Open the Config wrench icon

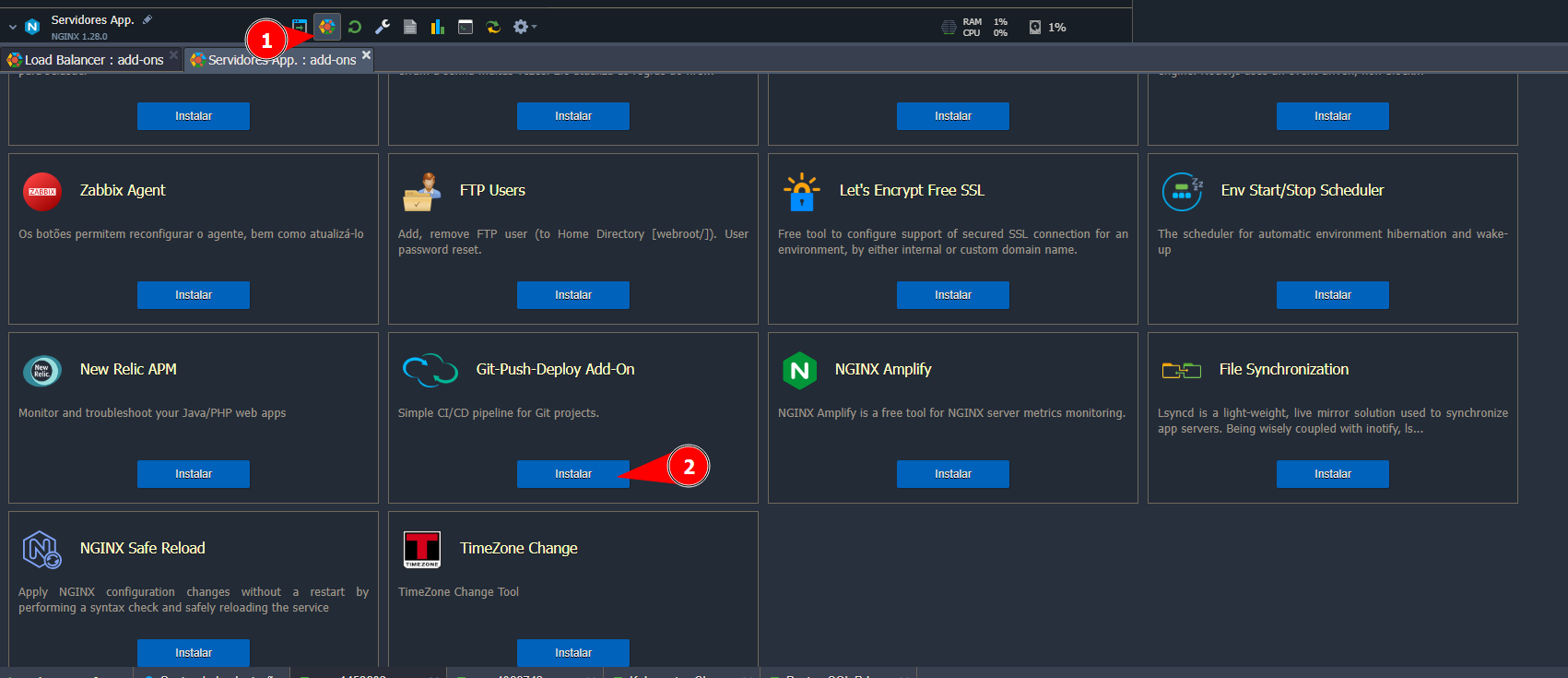[x=383, y=27]
